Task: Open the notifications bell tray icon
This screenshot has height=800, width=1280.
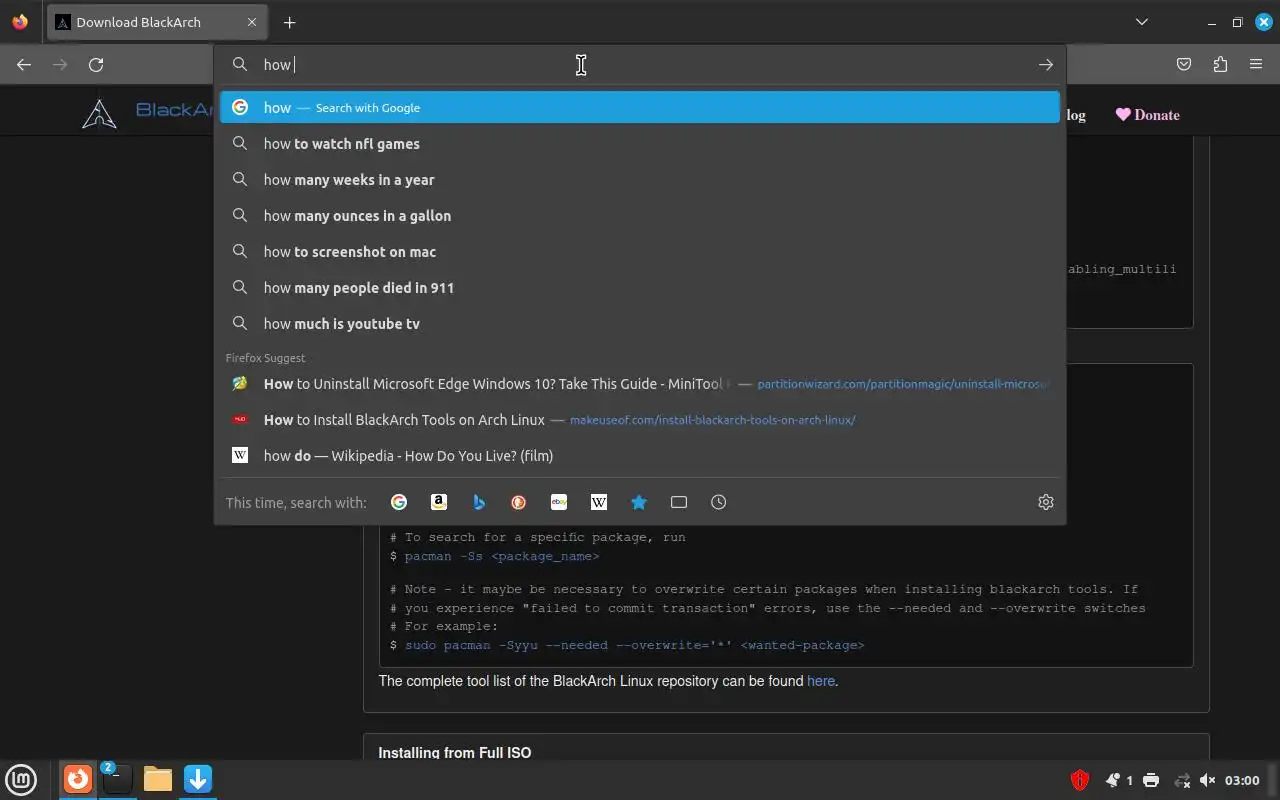Action: pos(1113,780)
